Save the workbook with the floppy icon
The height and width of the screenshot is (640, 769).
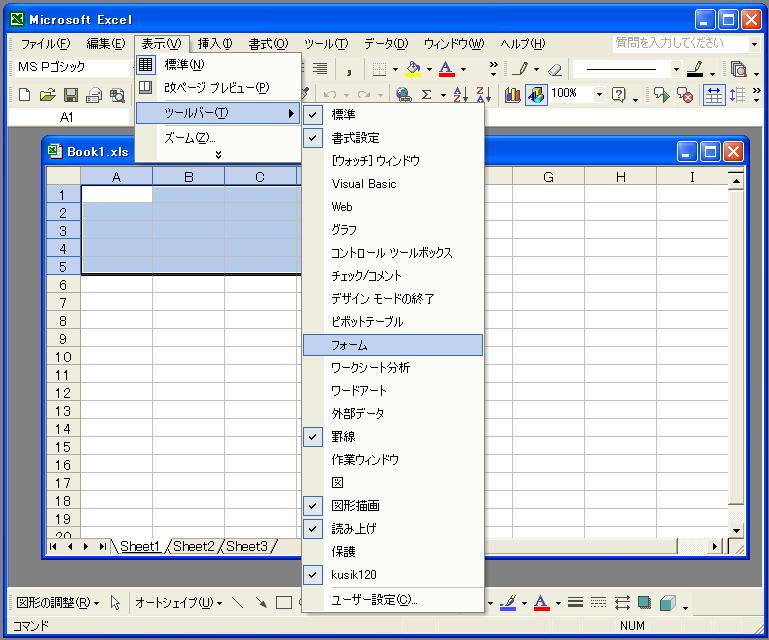point(71,95)
